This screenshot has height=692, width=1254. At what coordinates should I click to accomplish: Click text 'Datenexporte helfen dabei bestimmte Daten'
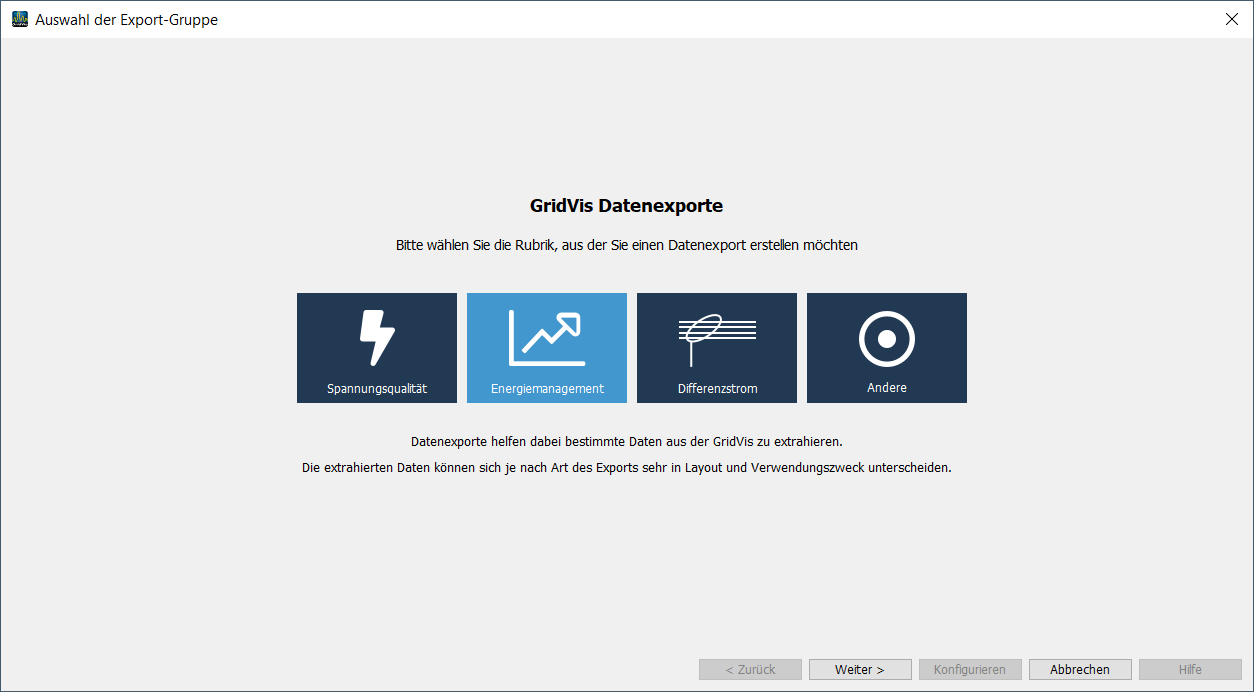point(533,441)
